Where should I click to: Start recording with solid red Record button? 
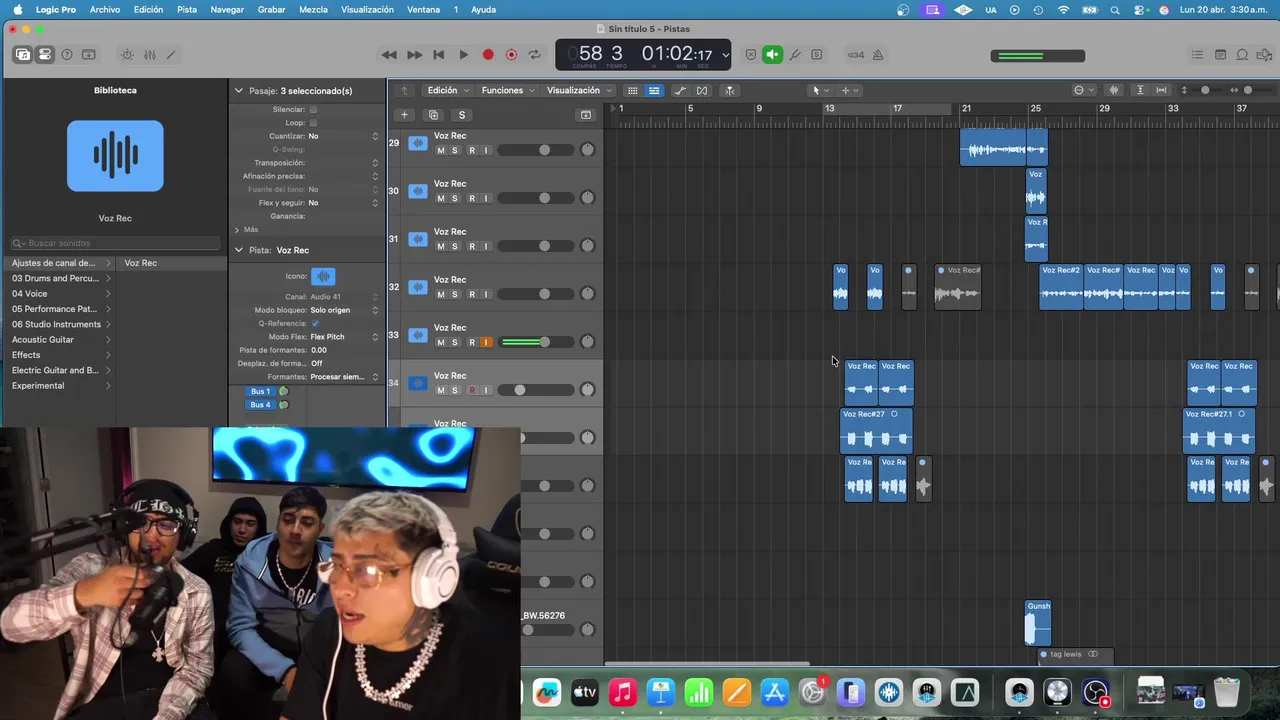click(x=488, y=55)
